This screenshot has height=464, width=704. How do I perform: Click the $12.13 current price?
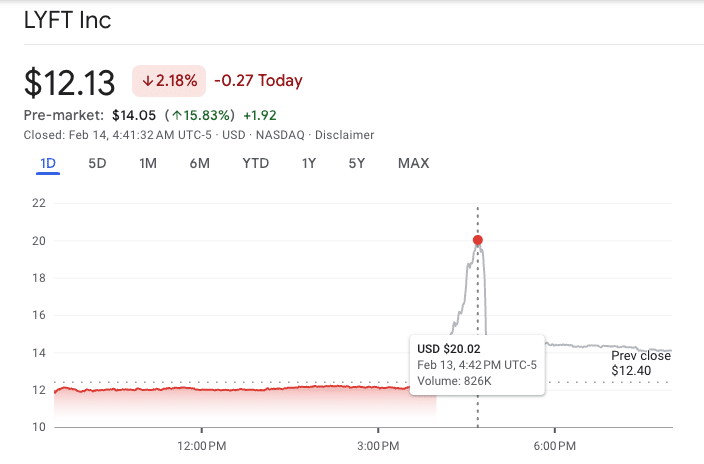[70, 82]
